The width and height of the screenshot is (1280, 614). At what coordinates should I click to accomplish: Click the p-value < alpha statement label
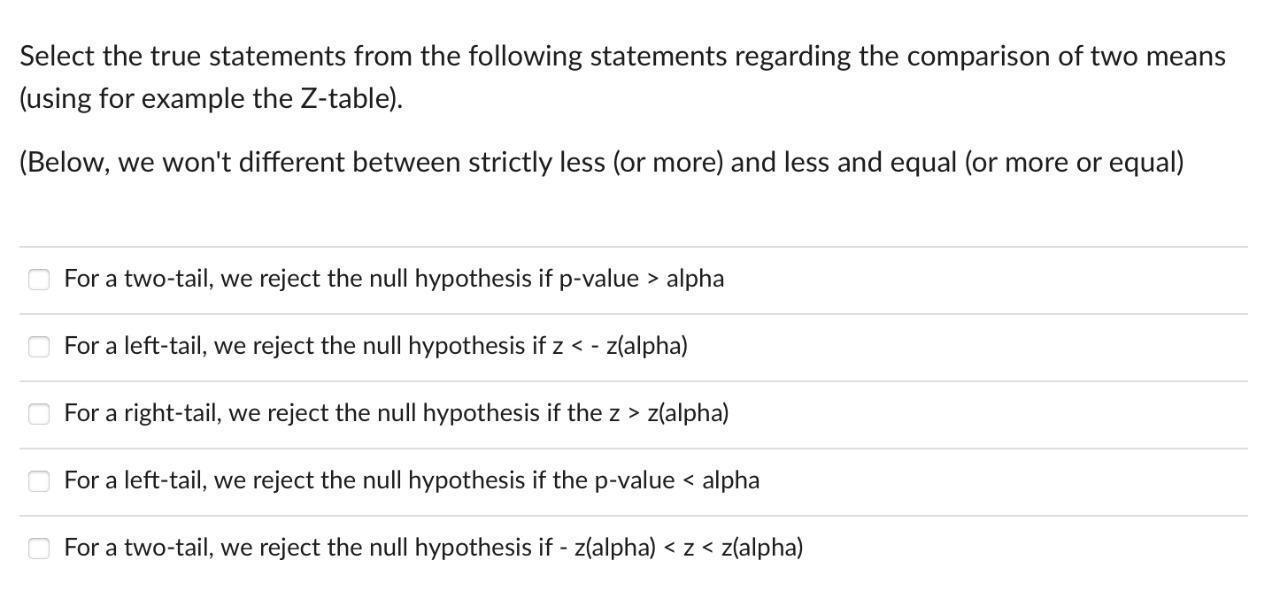[411, 480]
